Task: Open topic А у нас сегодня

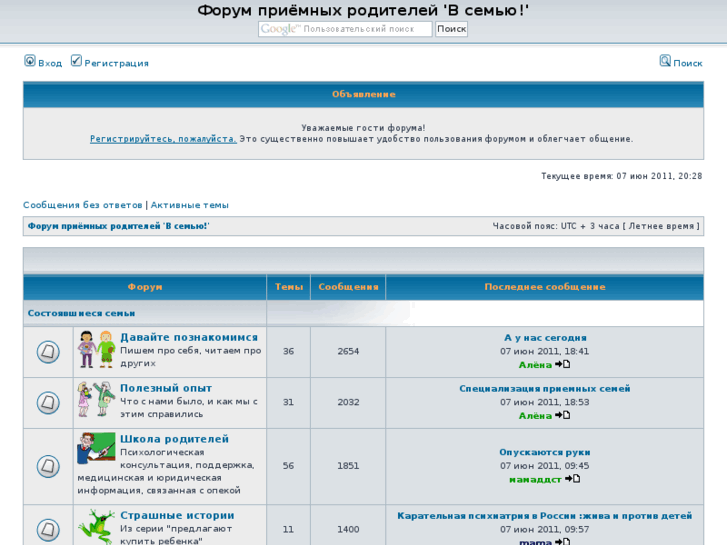Action: [545, 338]
